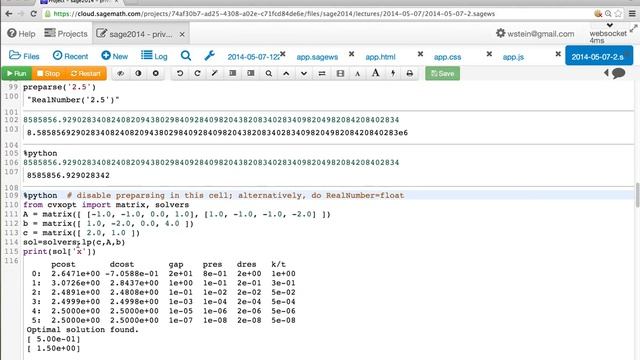Click "Optimal solution found." output text
This screenshot has width=640, height=360.
[82, 330]
